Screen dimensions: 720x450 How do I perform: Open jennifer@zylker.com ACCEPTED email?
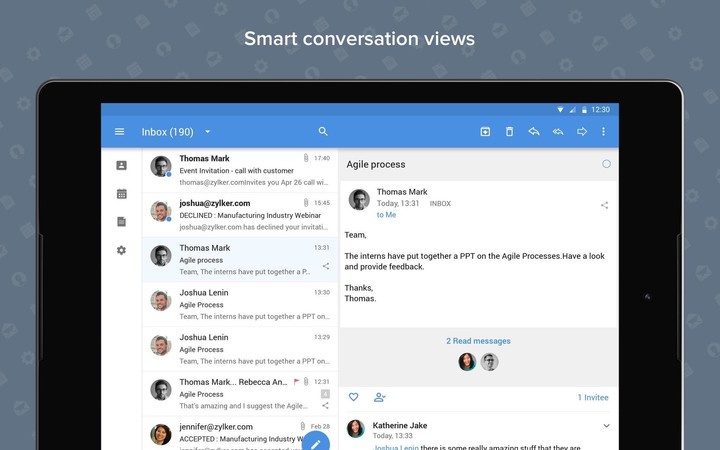point(240,433)
